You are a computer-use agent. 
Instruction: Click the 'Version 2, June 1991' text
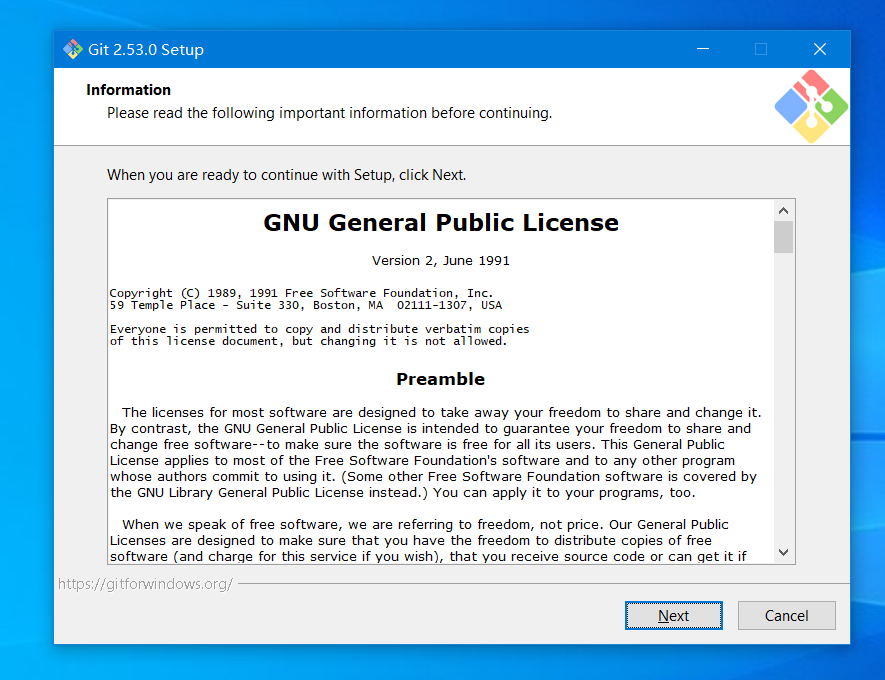tap(440, 261)
